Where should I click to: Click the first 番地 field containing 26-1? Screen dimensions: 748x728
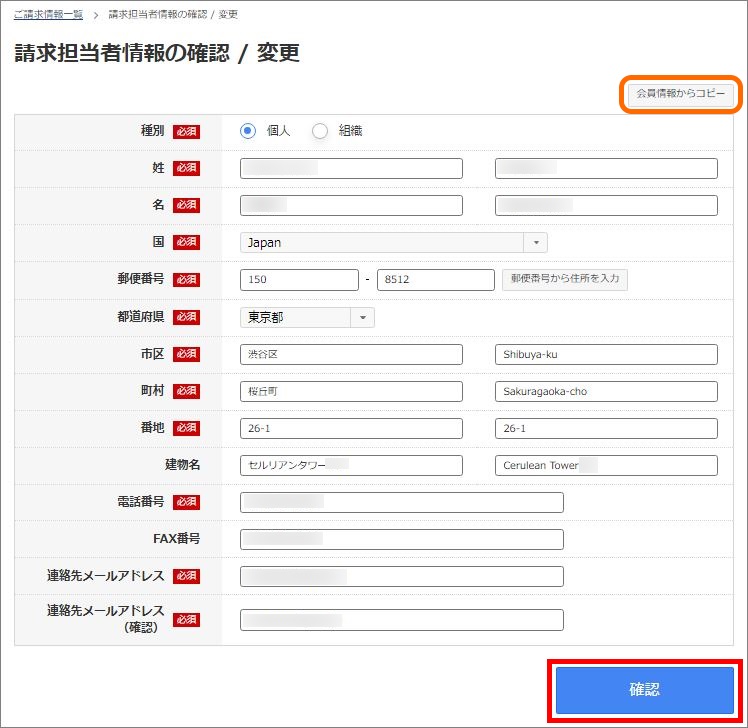point(351,428)
